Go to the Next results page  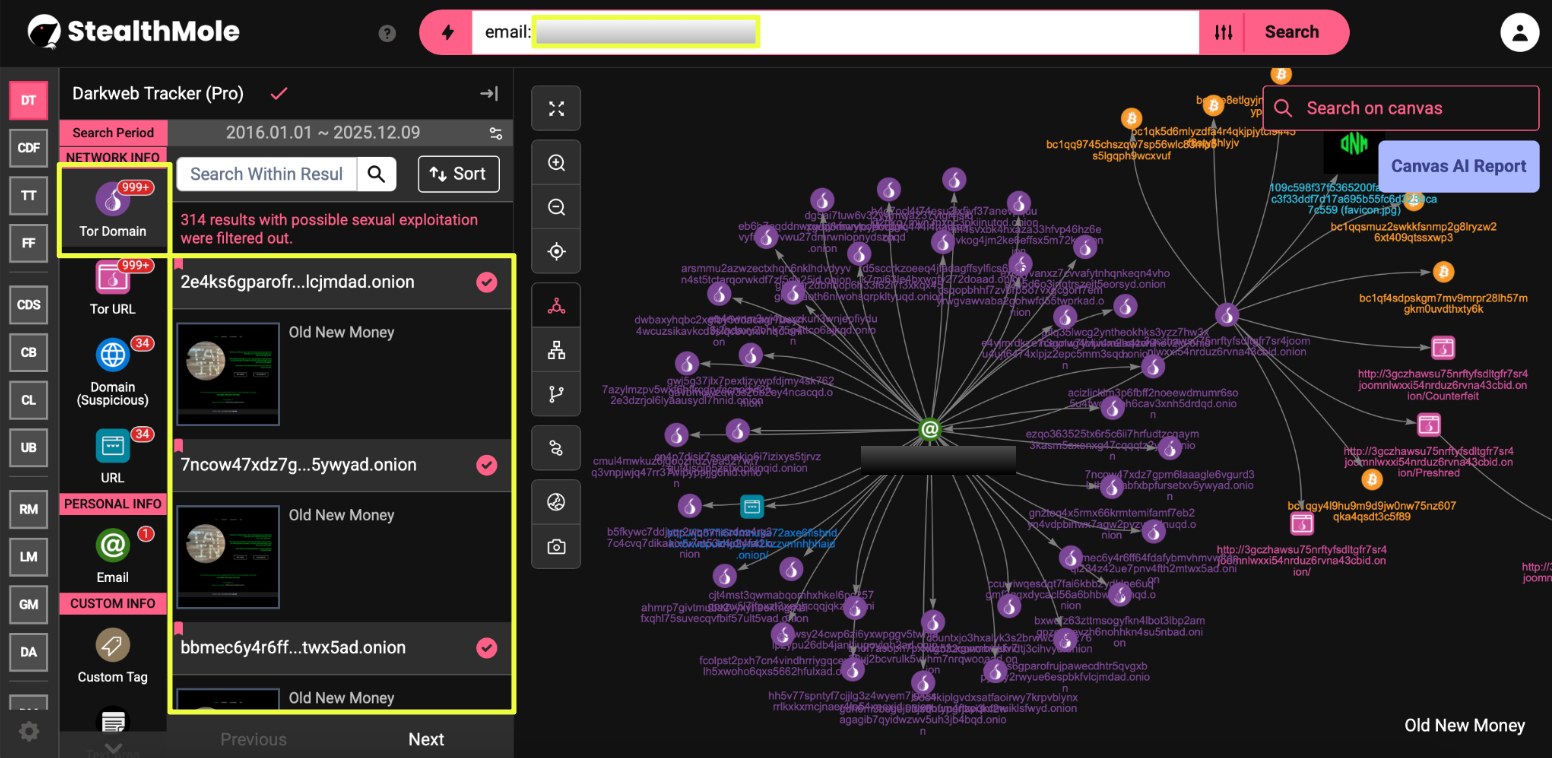(426, 739)
